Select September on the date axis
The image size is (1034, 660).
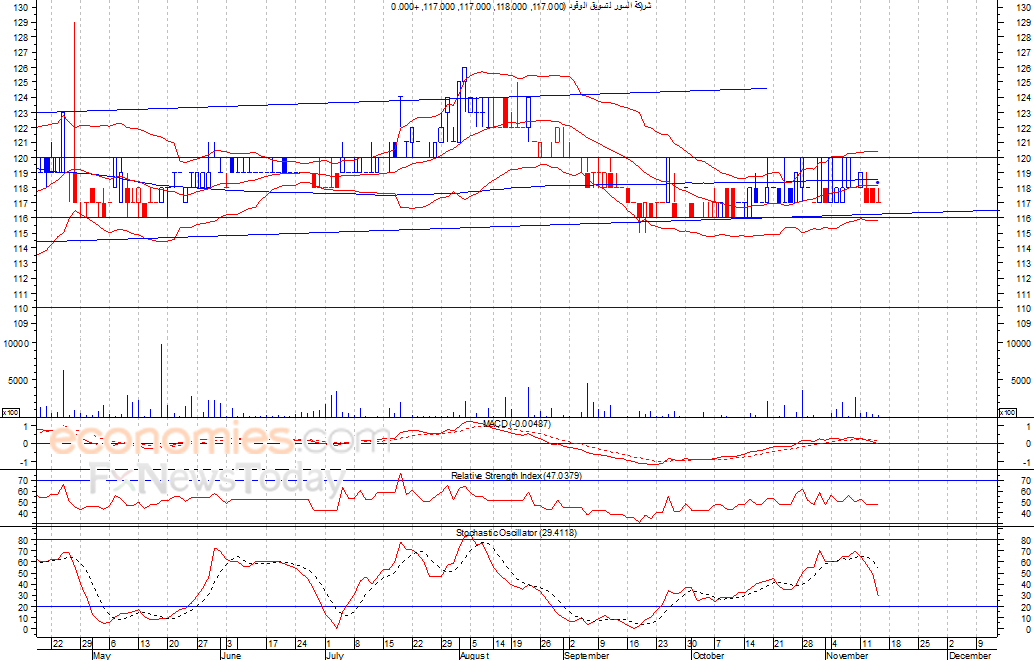(x=588, y=655)
